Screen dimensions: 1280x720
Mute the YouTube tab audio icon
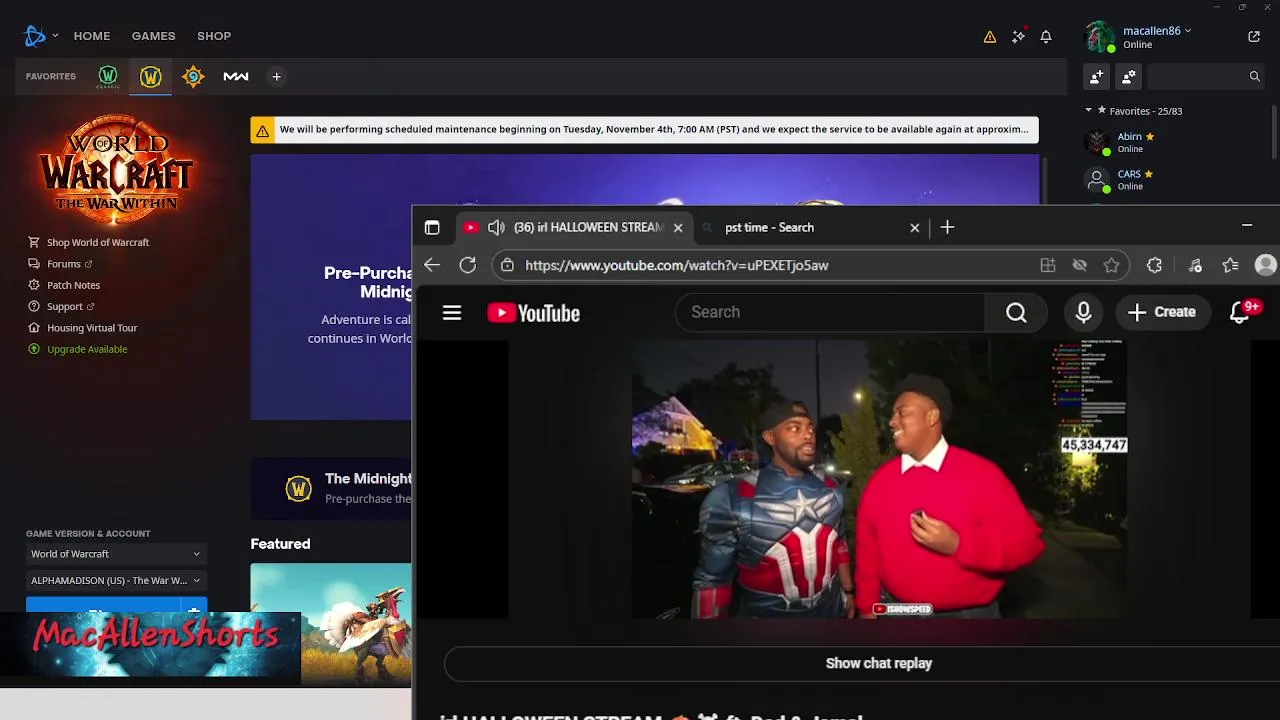(496, 228)
